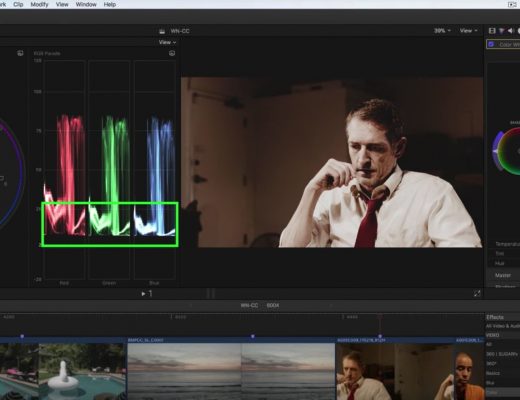Open the vectorscope settings icon
This screenshot has height=400, width=520.
click(x=20, y=53)
